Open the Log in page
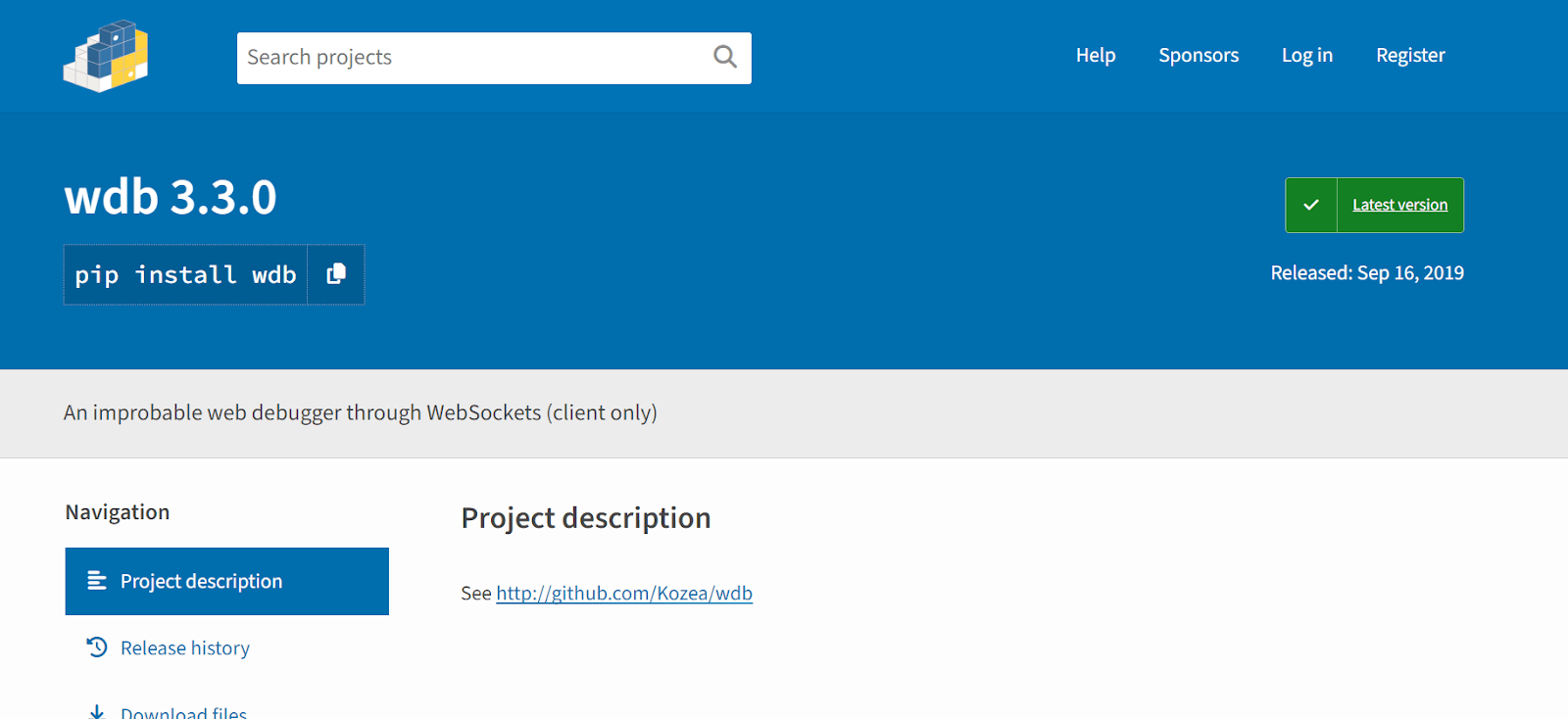This screenshot has width=1568, height=719. click(x=1307, y=55)
